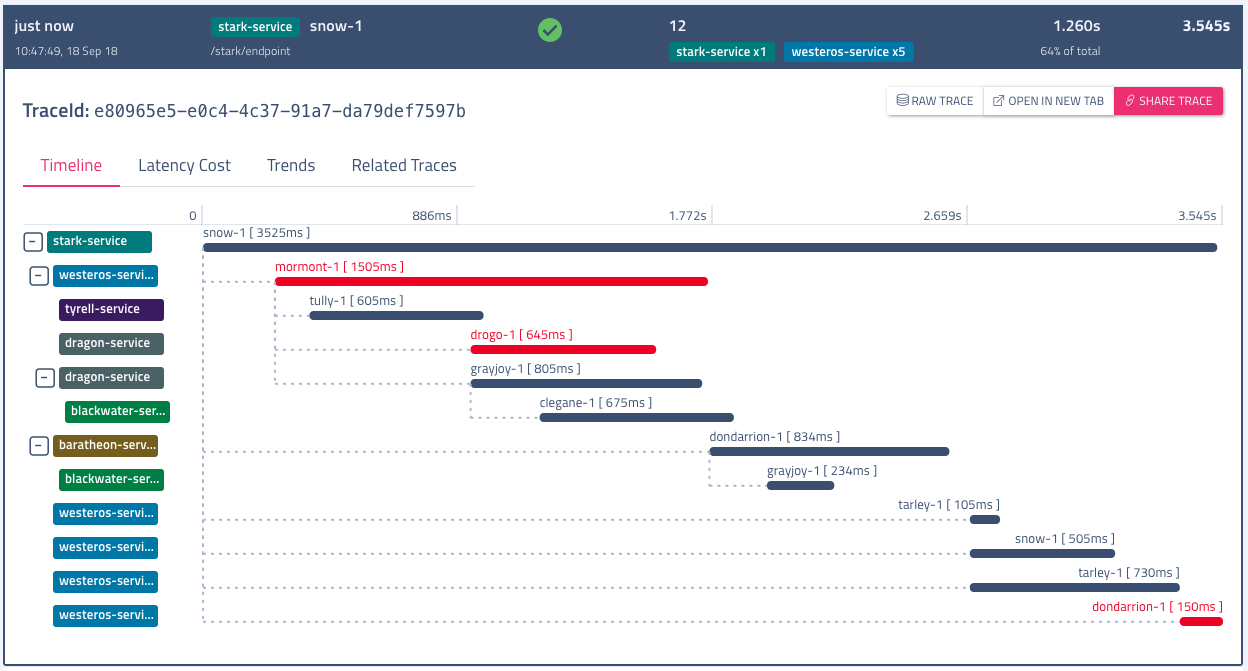Click the drogo-1 [ 645ms ] label
The width and height of the screenshot is (1248, 671).
521,335
